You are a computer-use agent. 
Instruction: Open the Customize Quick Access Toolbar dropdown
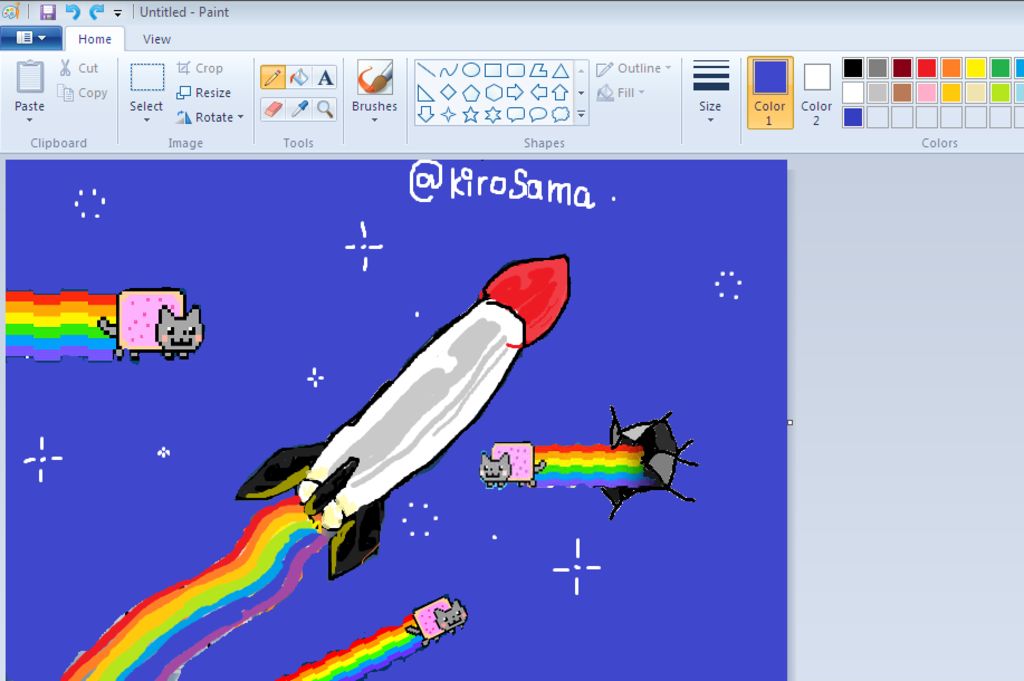point(118,12)
